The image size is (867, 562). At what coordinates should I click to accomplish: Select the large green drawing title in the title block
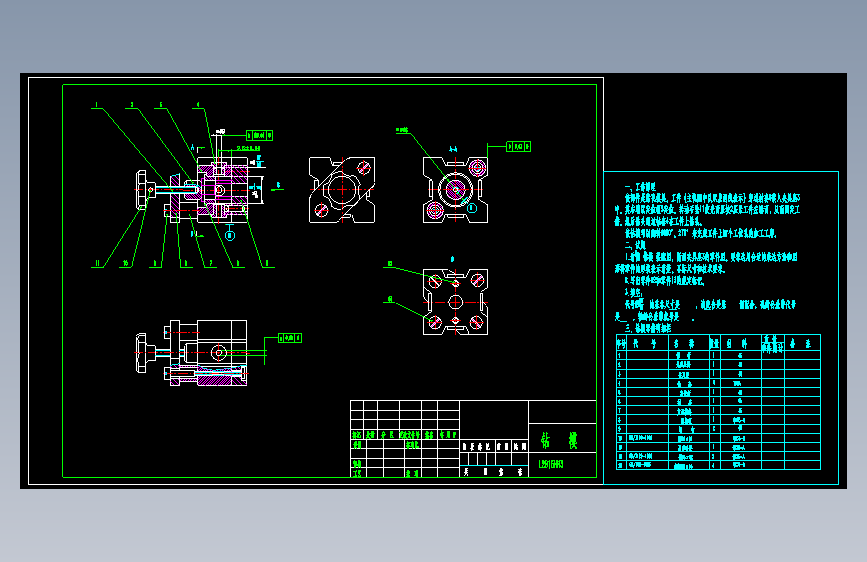pyautogui.click(x=560, y=440)
